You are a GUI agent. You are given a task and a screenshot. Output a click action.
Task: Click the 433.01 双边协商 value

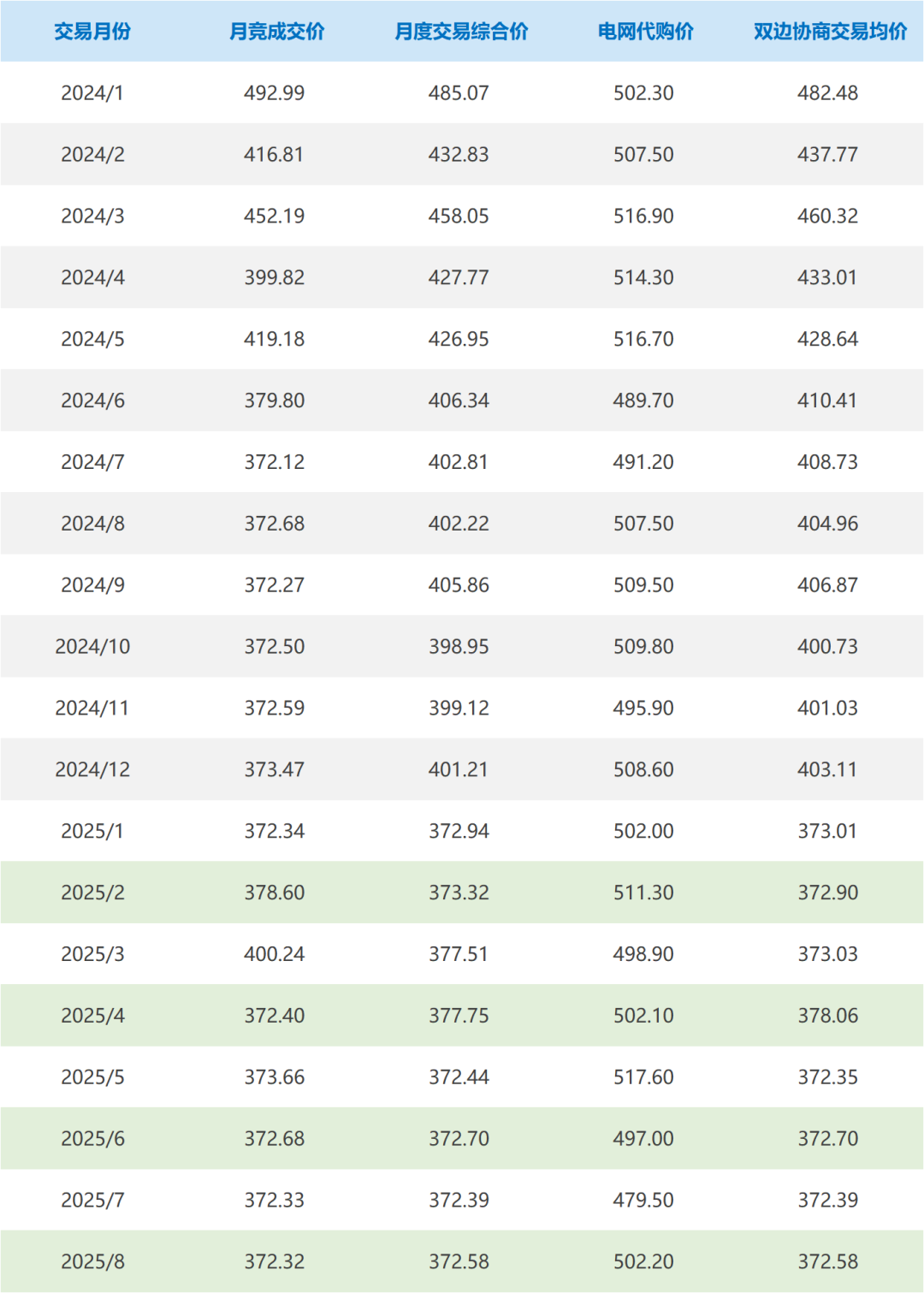tap(827, 277)
